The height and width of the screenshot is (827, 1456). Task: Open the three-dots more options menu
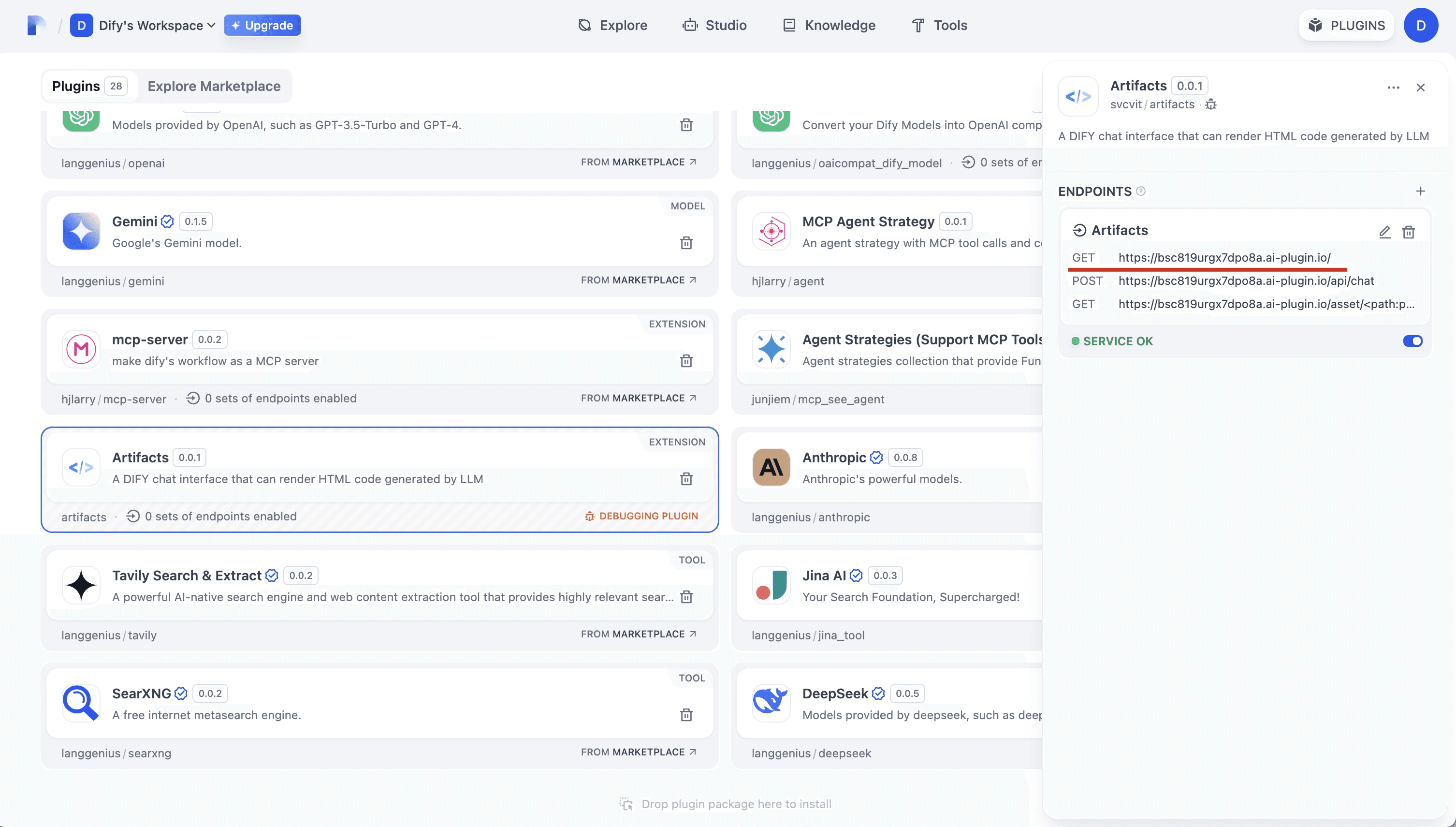(1393, 88)
